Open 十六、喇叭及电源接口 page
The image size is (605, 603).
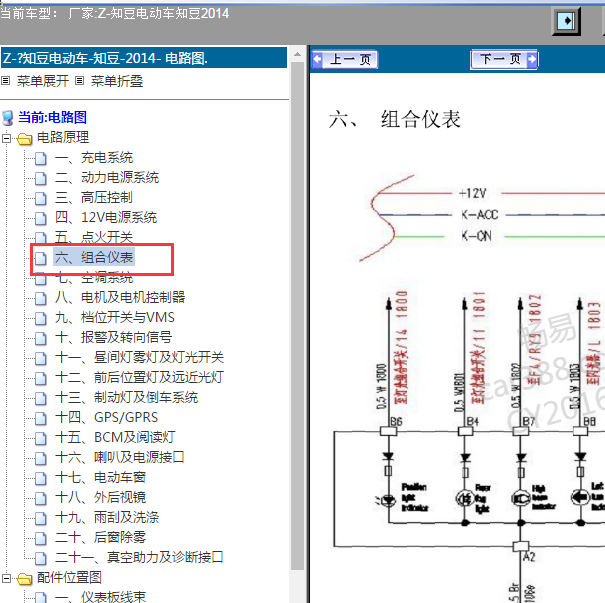click(120, 458)
